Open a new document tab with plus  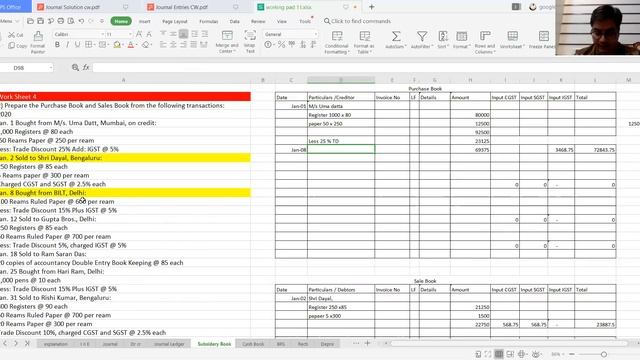pos(371,7)
